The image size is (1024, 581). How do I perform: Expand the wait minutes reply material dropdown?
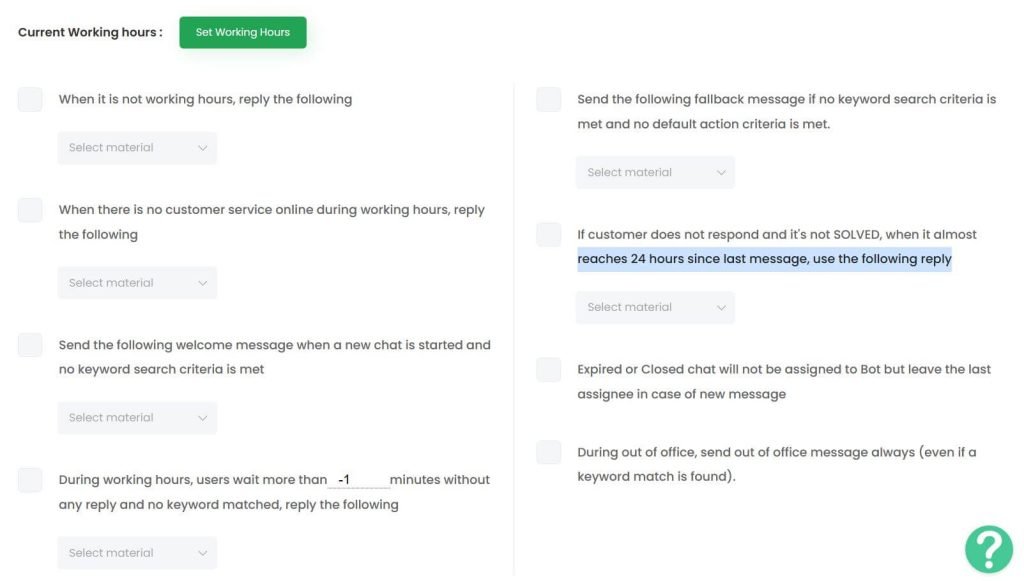[137, 553]
